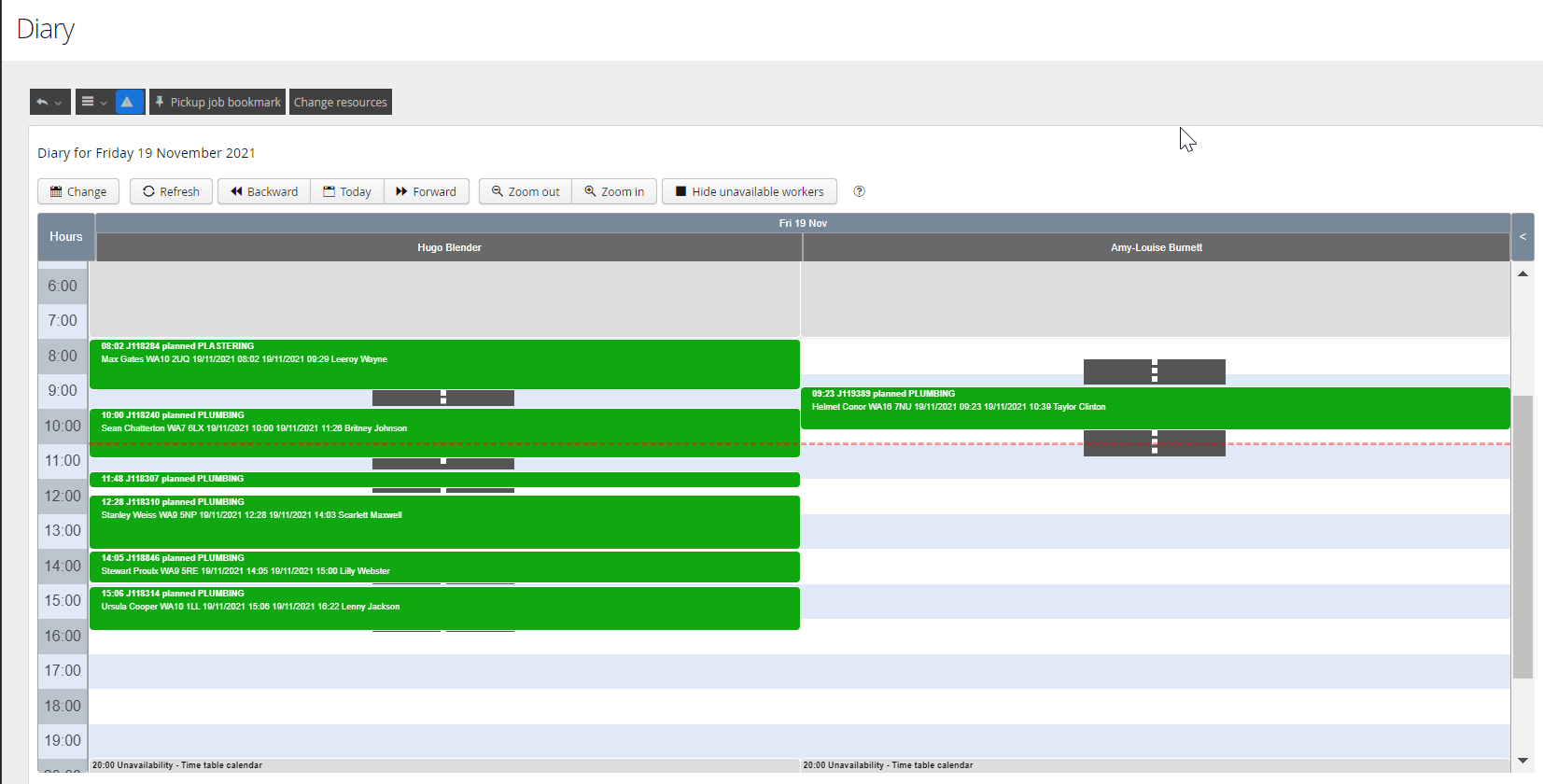Collapse panel with the < arrow
Screen dimensions: 1543x784
click(x=1522, y=237)
